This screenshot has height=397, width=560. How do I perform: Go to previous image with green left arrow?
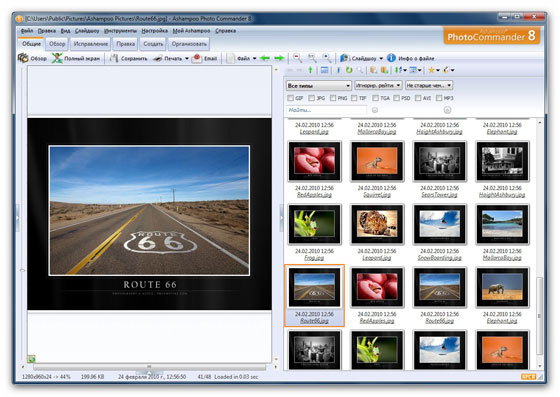pyautogui.click(x=265, y=58)
